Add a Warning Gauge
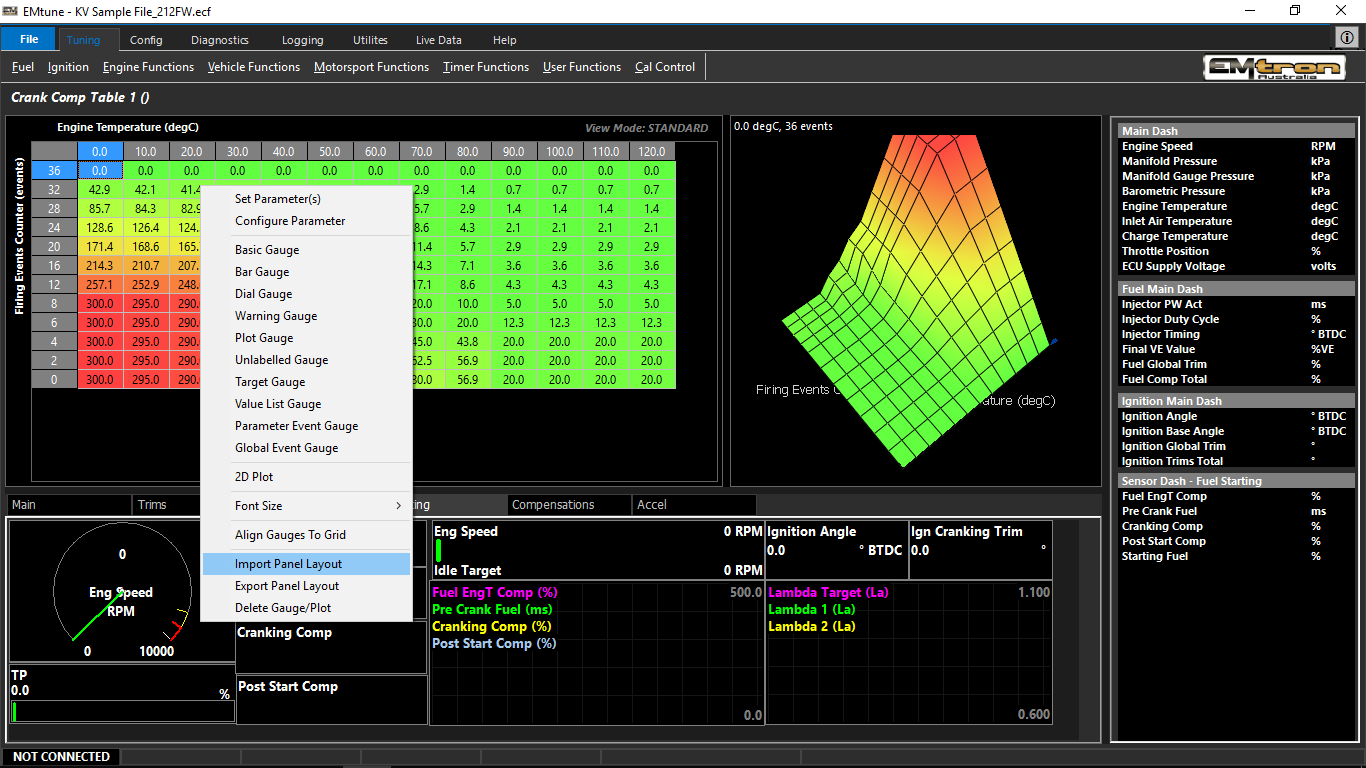This screenshot has height=768, width=1366. 307,316
